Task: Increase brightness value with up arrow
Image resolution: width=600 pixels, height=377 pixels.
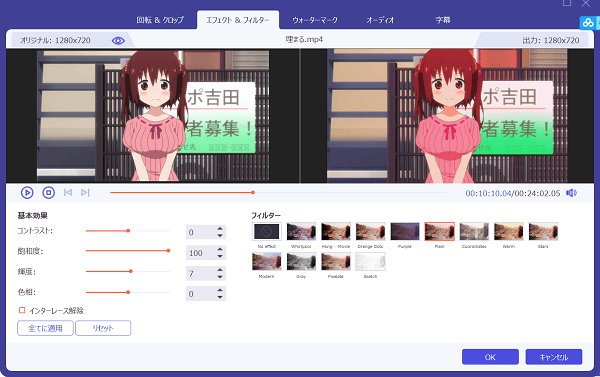Action: click(x=220, y=270)
